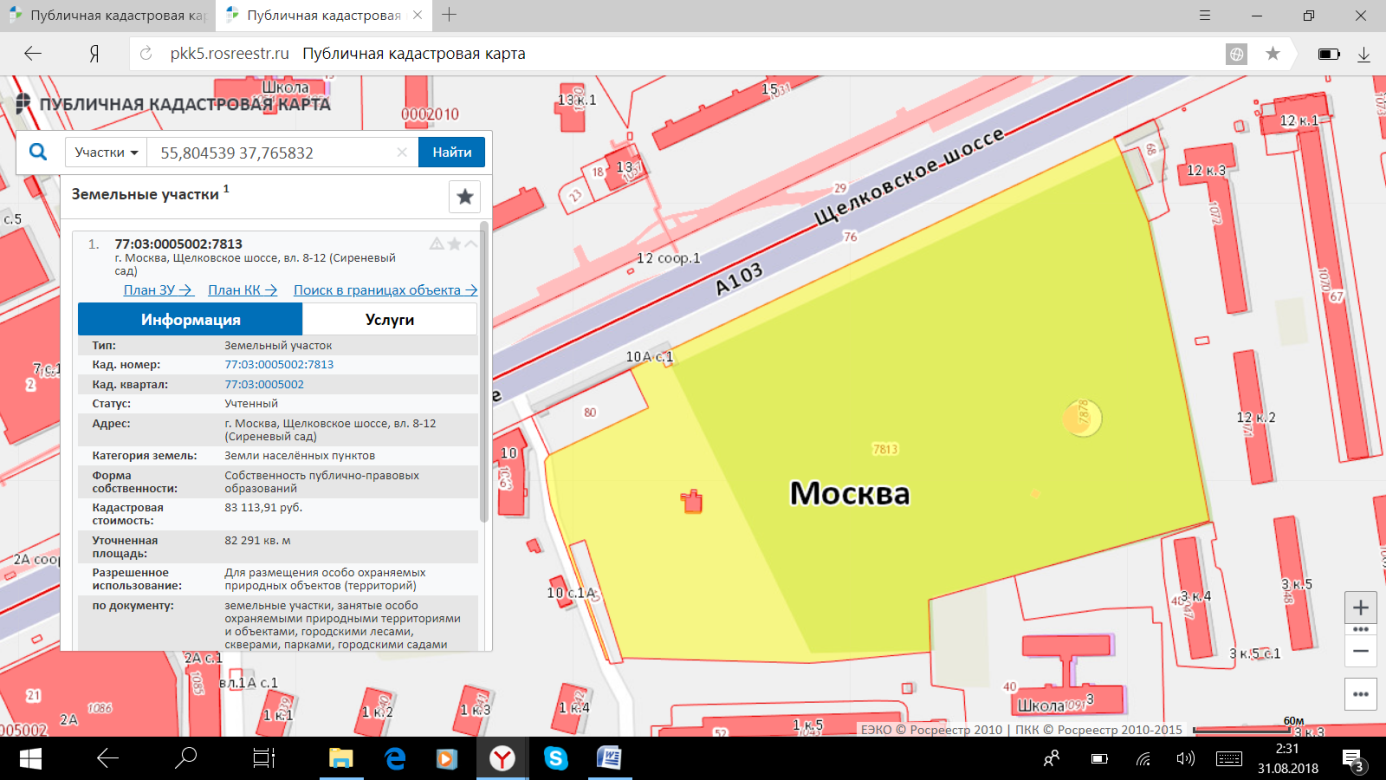The height and width of the screenshot is (780, 1386).
Task: Collapse the result card with chevron
Action: pyautogui.click(x=470, y=244)
